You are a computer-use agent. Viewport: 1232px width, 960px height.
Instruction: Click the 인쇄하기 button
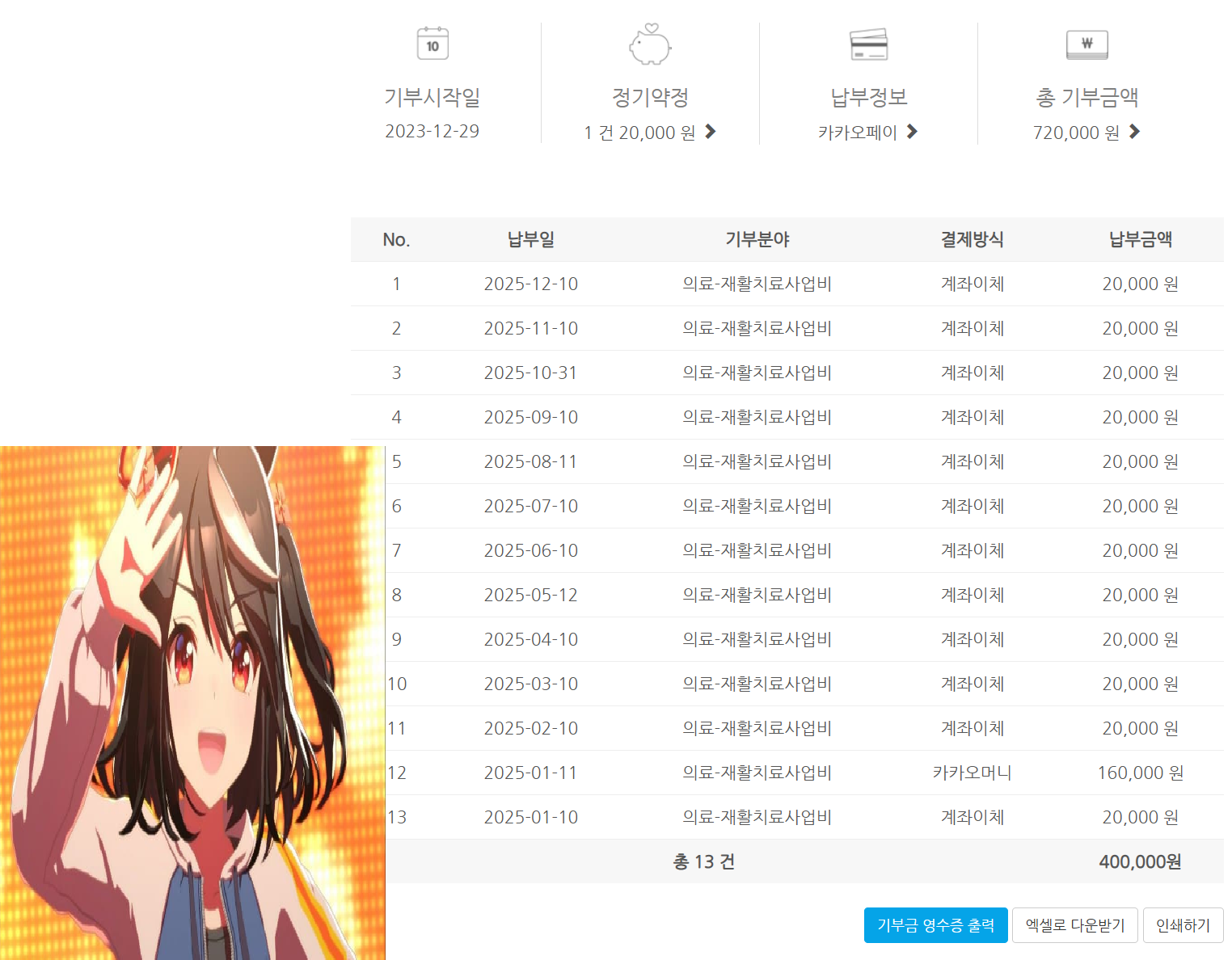(x=1183, y=925)
